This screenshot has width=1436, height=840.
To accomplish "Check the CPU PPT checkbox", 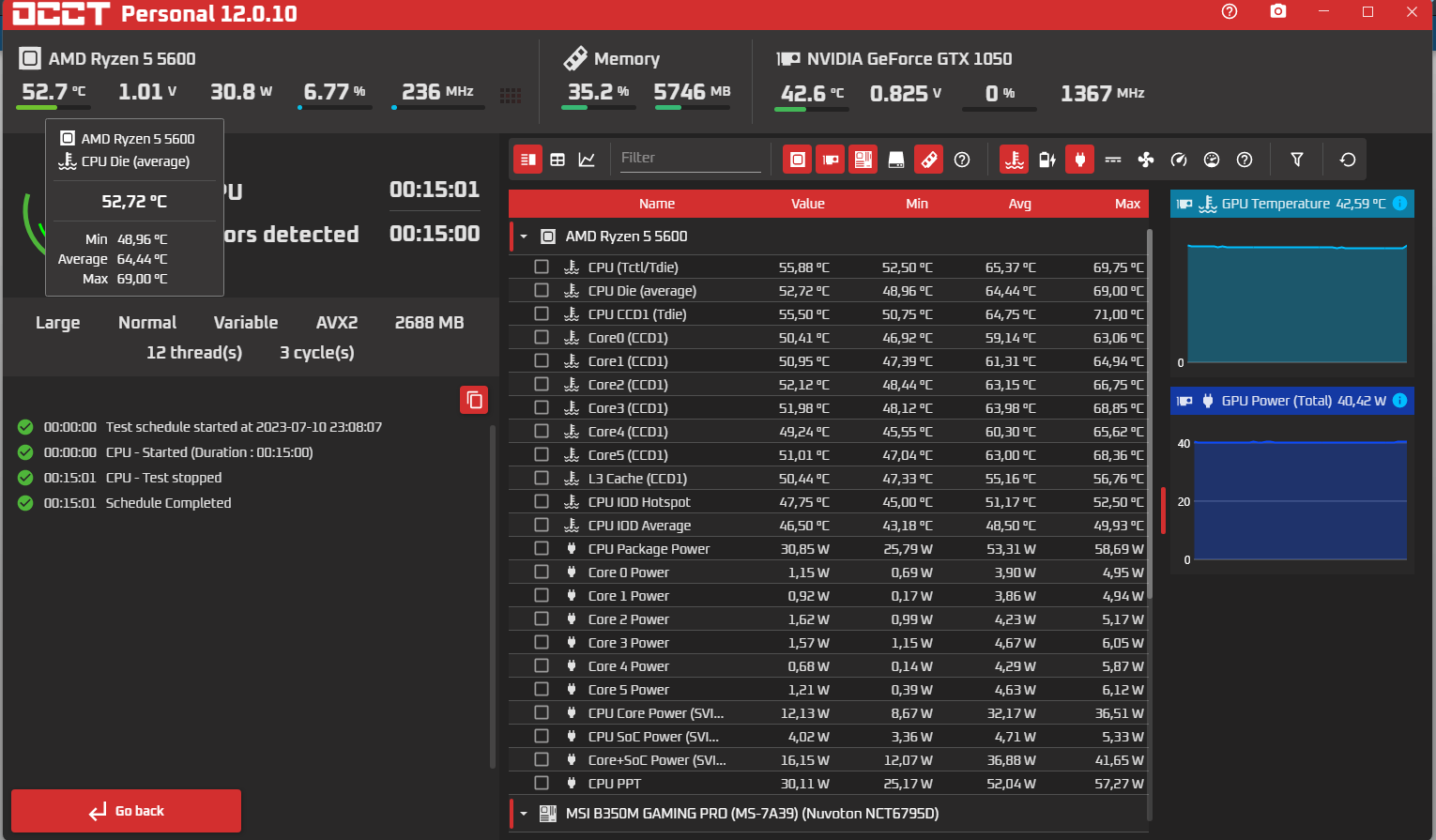I will coord(542,783).
